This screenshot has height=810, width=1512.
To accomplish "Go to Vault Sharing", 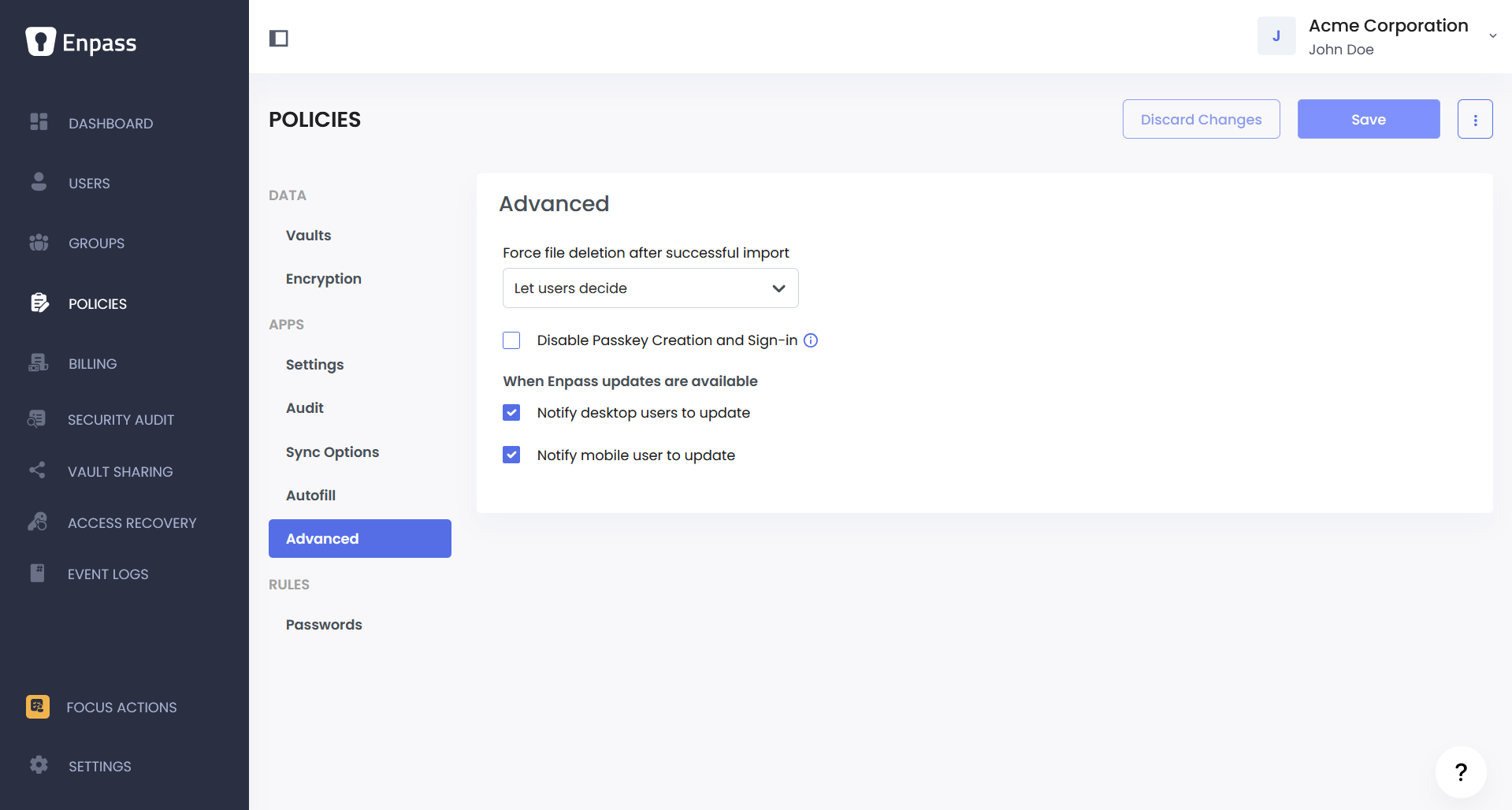I will click(120, 471).
